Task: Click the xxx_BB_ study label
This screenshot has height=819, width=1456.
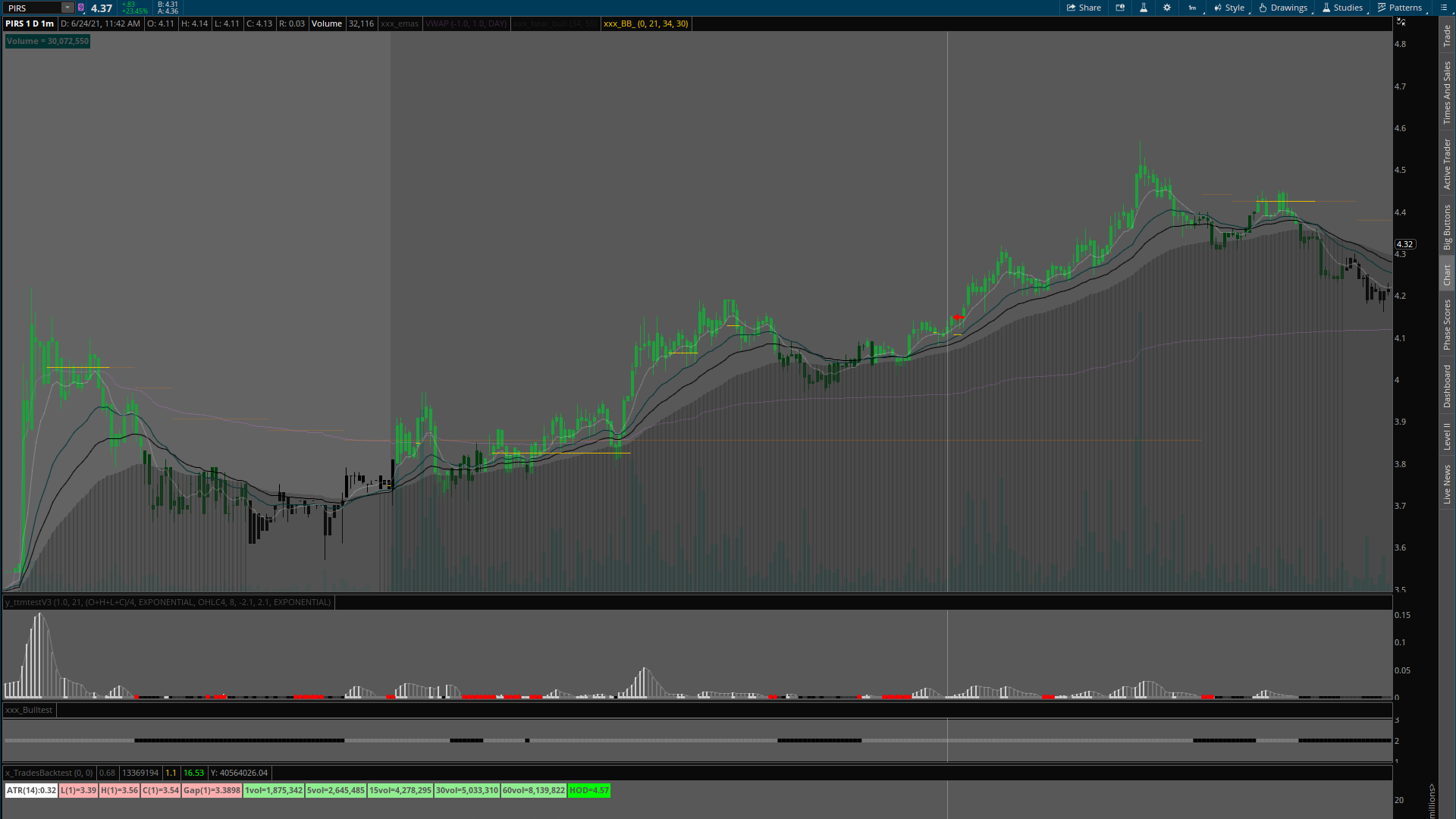Action: pos(645,24)
